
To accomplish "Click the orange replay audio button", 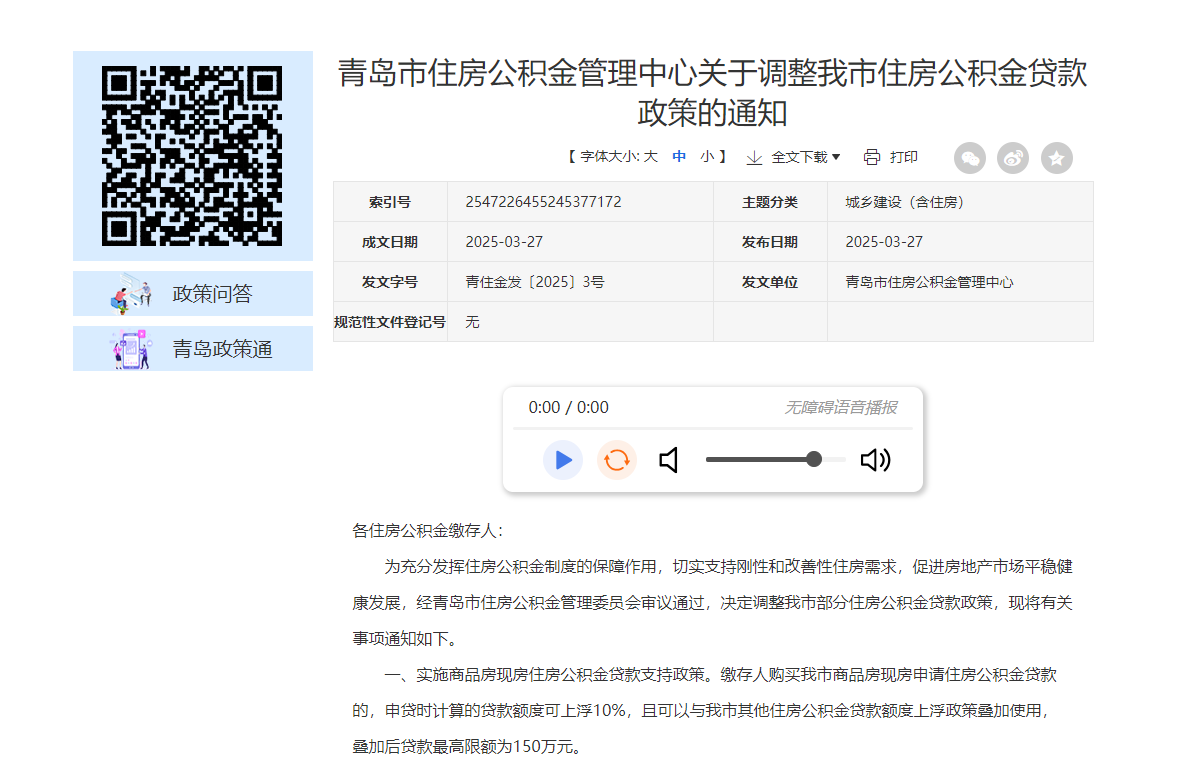I will [617, 460].
